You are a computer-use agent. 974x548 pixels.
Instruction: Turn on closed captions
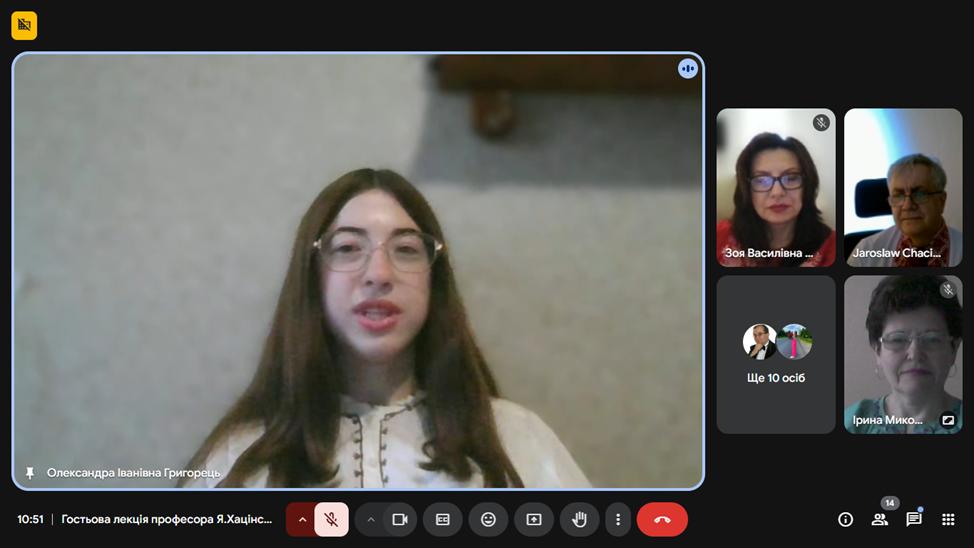coord(442,519)
